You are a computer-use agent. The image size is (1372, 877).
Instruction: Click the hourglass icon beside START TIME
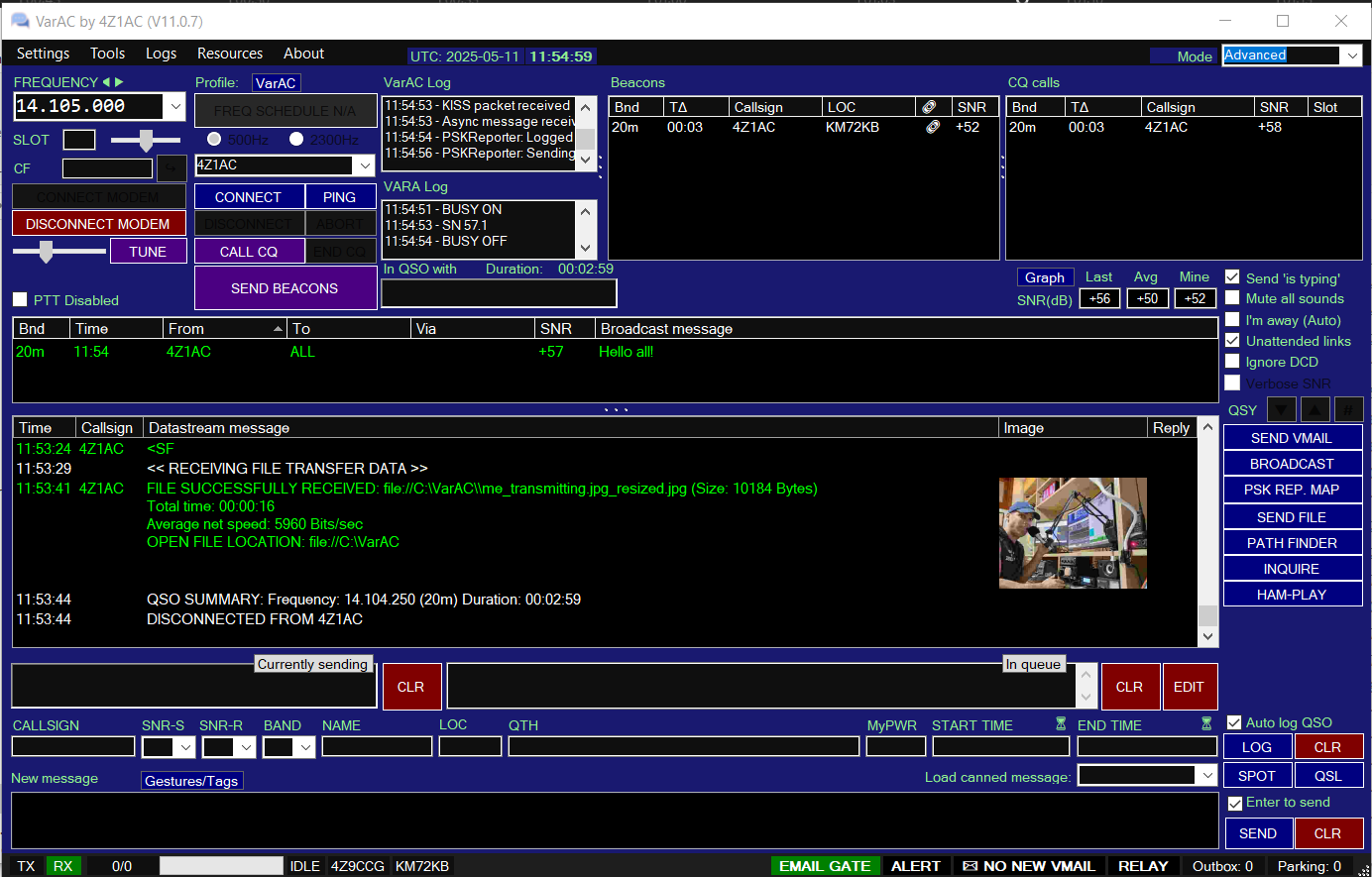(1061, 724)
